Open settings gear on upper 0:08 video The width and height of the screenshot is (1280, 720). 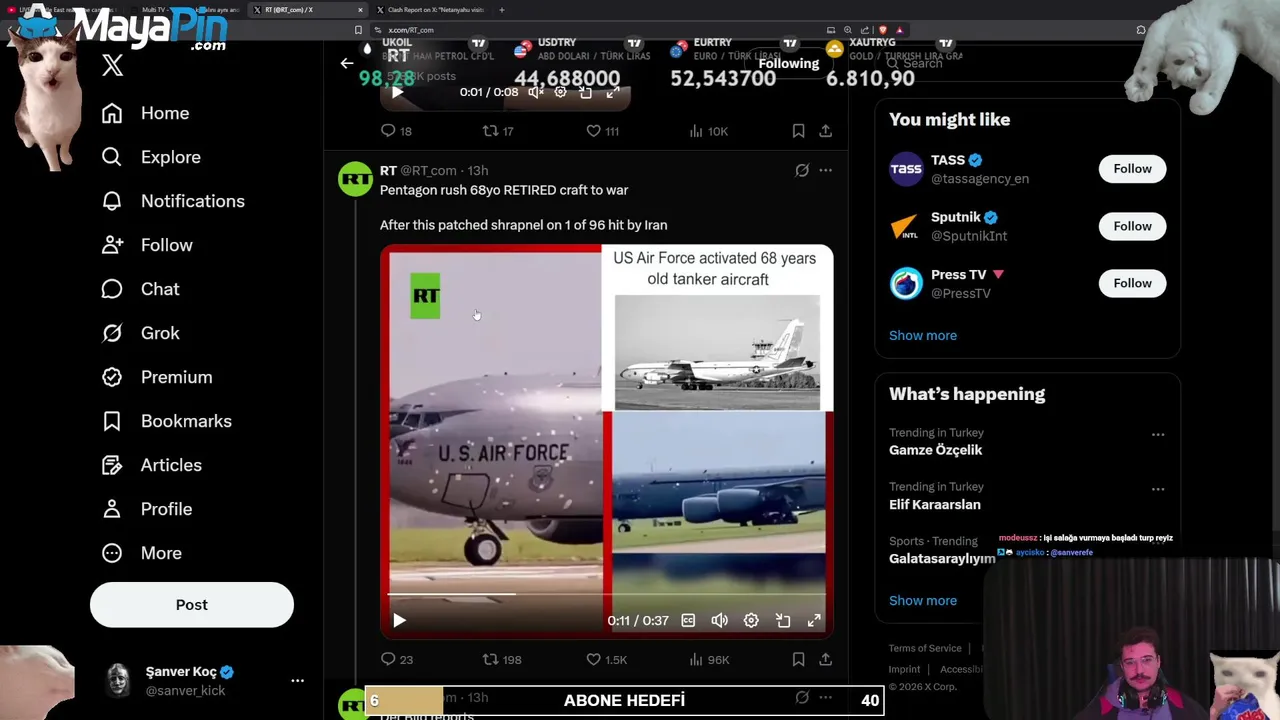[x=560, y=92]
